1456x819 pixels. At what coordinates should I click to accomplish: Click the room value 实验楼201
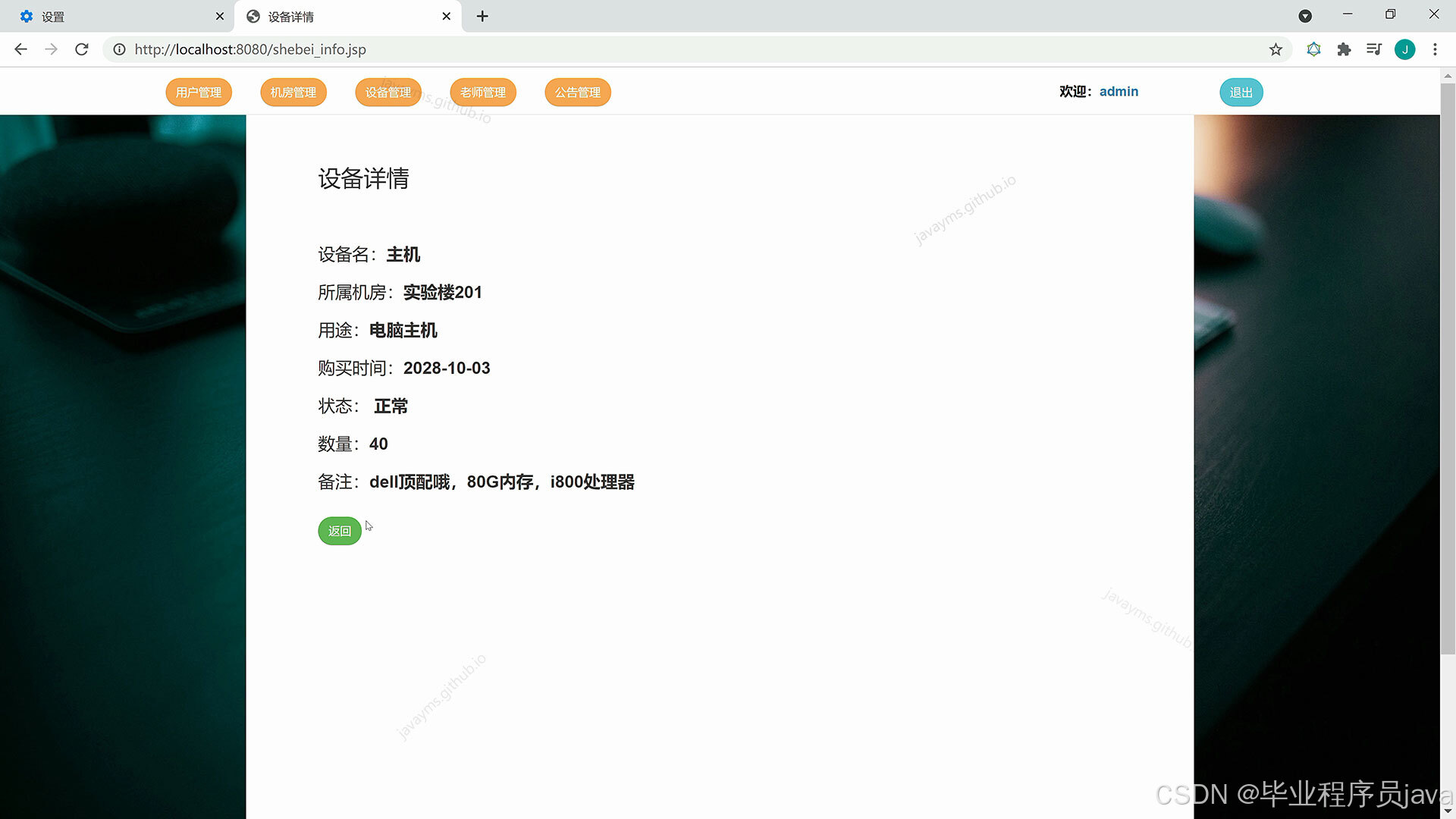tap(443, 293)
